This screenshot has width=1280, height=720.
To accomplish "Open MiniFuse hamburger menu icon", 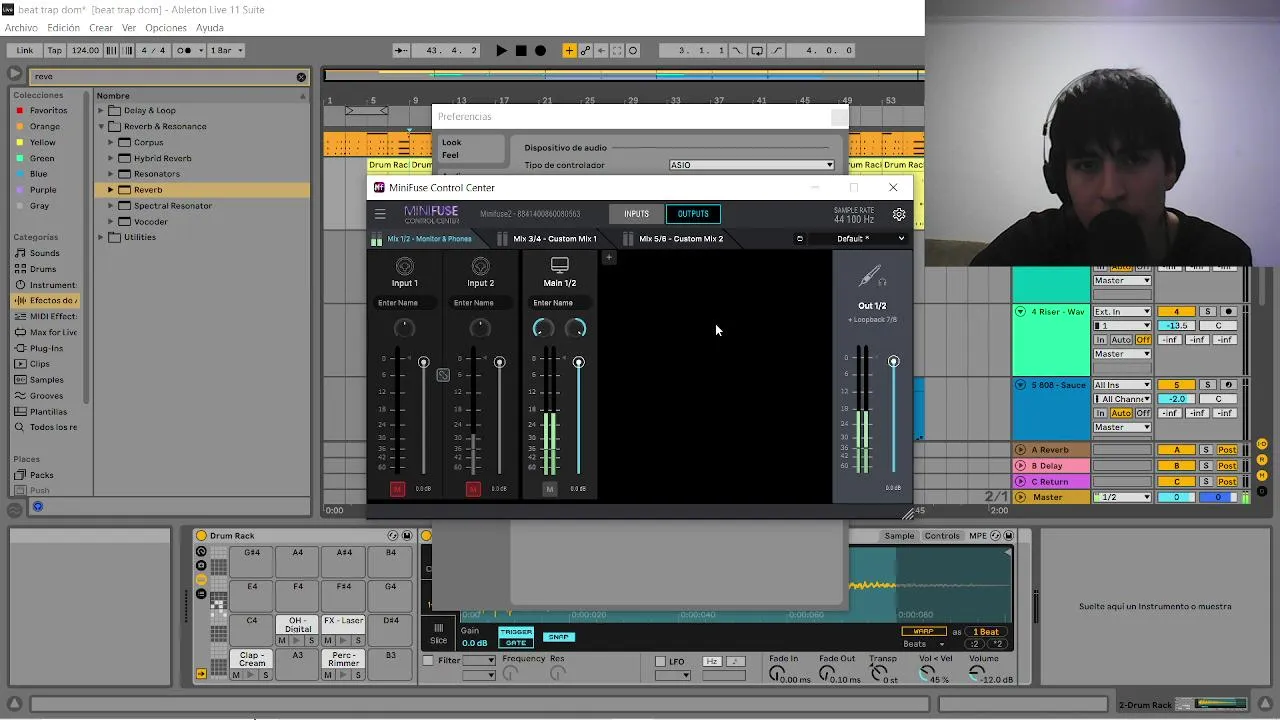I will 380,214.
